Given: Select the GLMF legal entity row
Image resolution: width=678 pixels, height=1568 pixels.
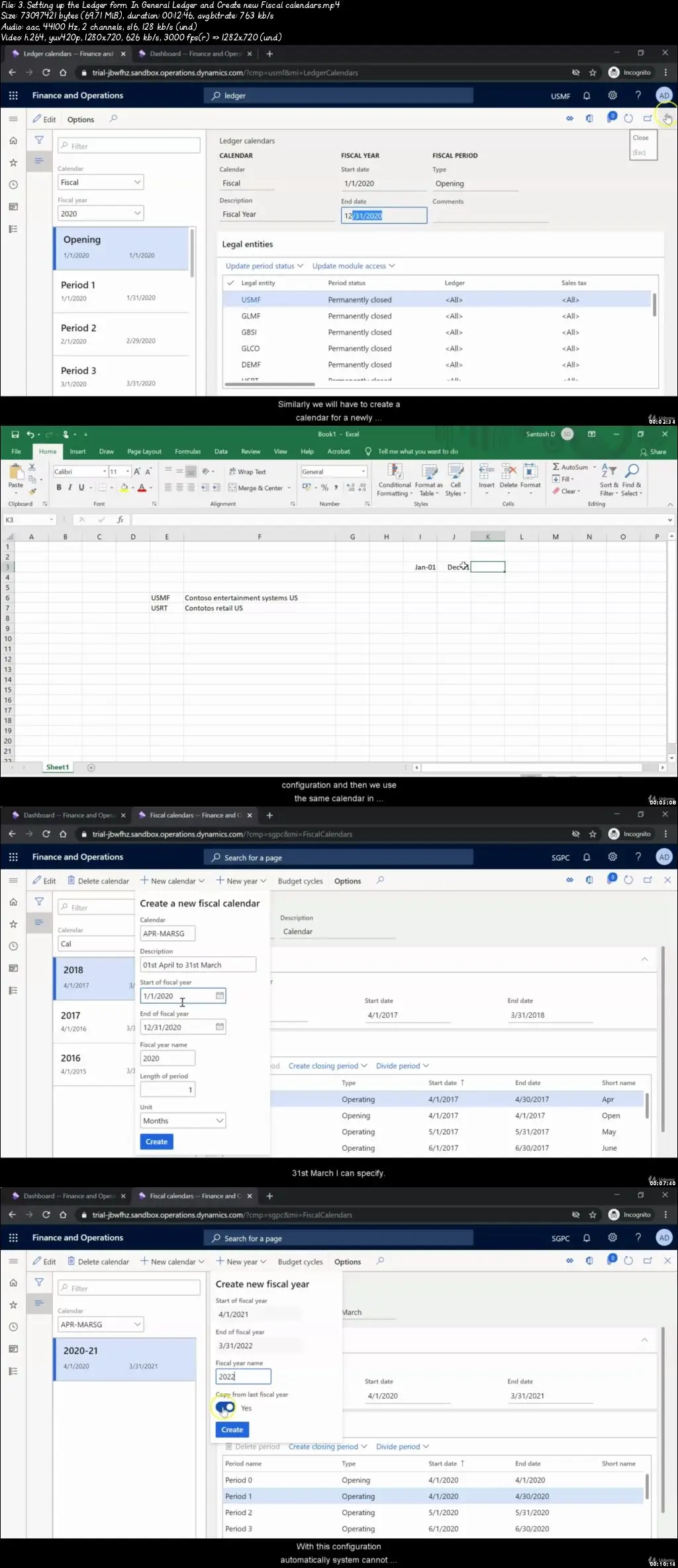Looking at the screenshot, I should [438, 316].
